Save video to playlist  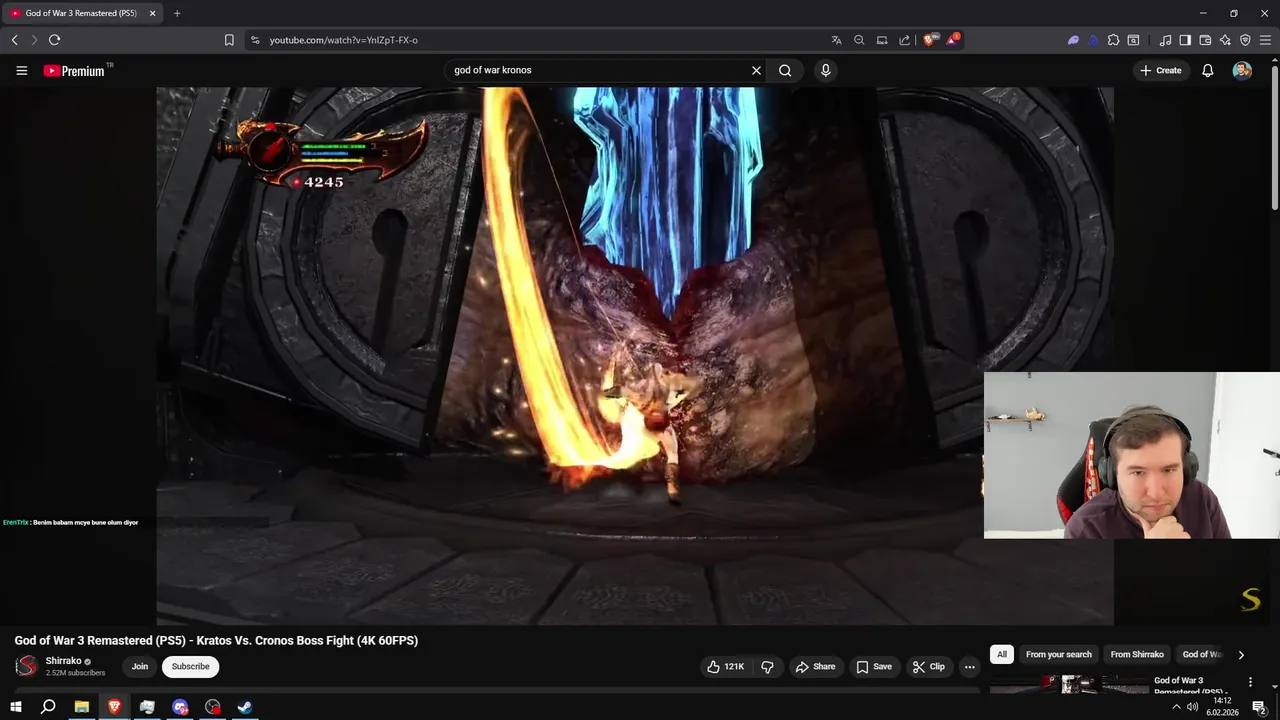pyautogui.click(x=873, y=666)
